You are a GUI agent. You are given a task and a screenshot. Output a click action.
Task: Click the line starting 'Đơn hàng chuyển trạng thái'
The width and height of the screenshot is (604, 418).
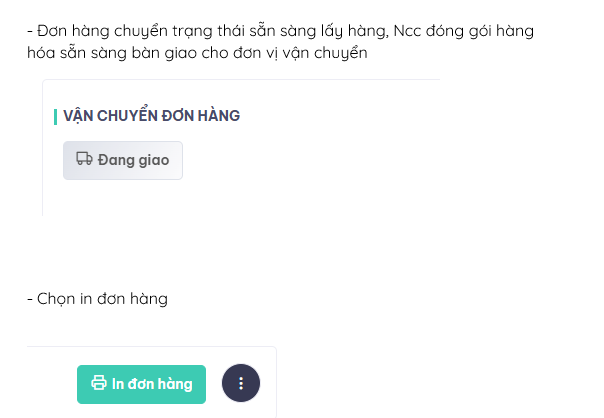[200, 31]
